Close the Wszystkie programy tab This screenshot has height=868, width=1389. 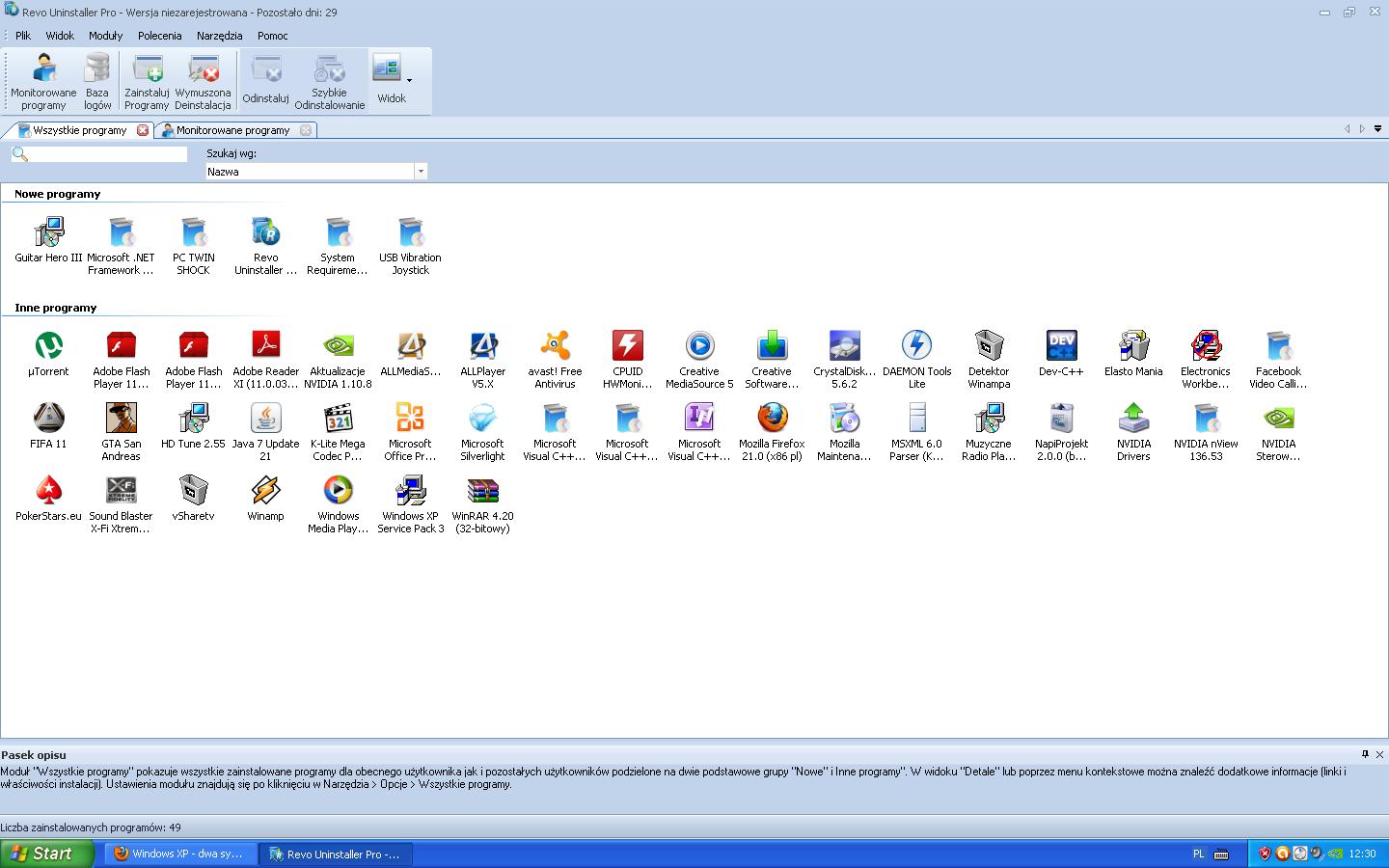pos(143,130)
